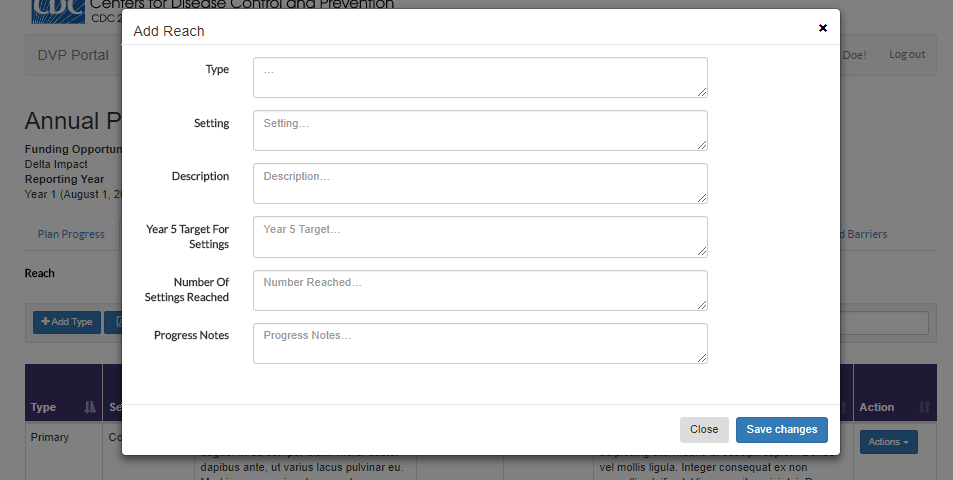Click the Save changes button
This screenshot has width=953, height=480.
coord(781,429)
